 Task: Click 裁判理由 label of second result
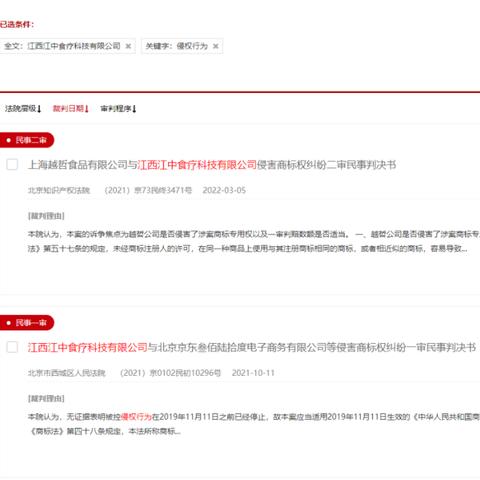(x=46, y=399)
